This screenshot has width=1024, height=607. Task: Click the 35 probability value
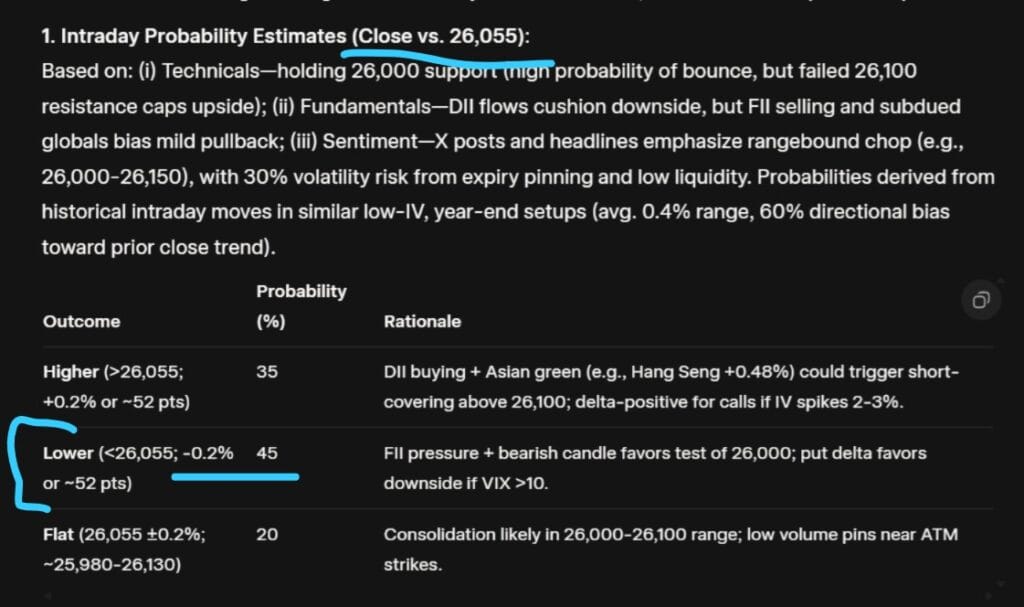pyautogui.click(x=267, y=372)
